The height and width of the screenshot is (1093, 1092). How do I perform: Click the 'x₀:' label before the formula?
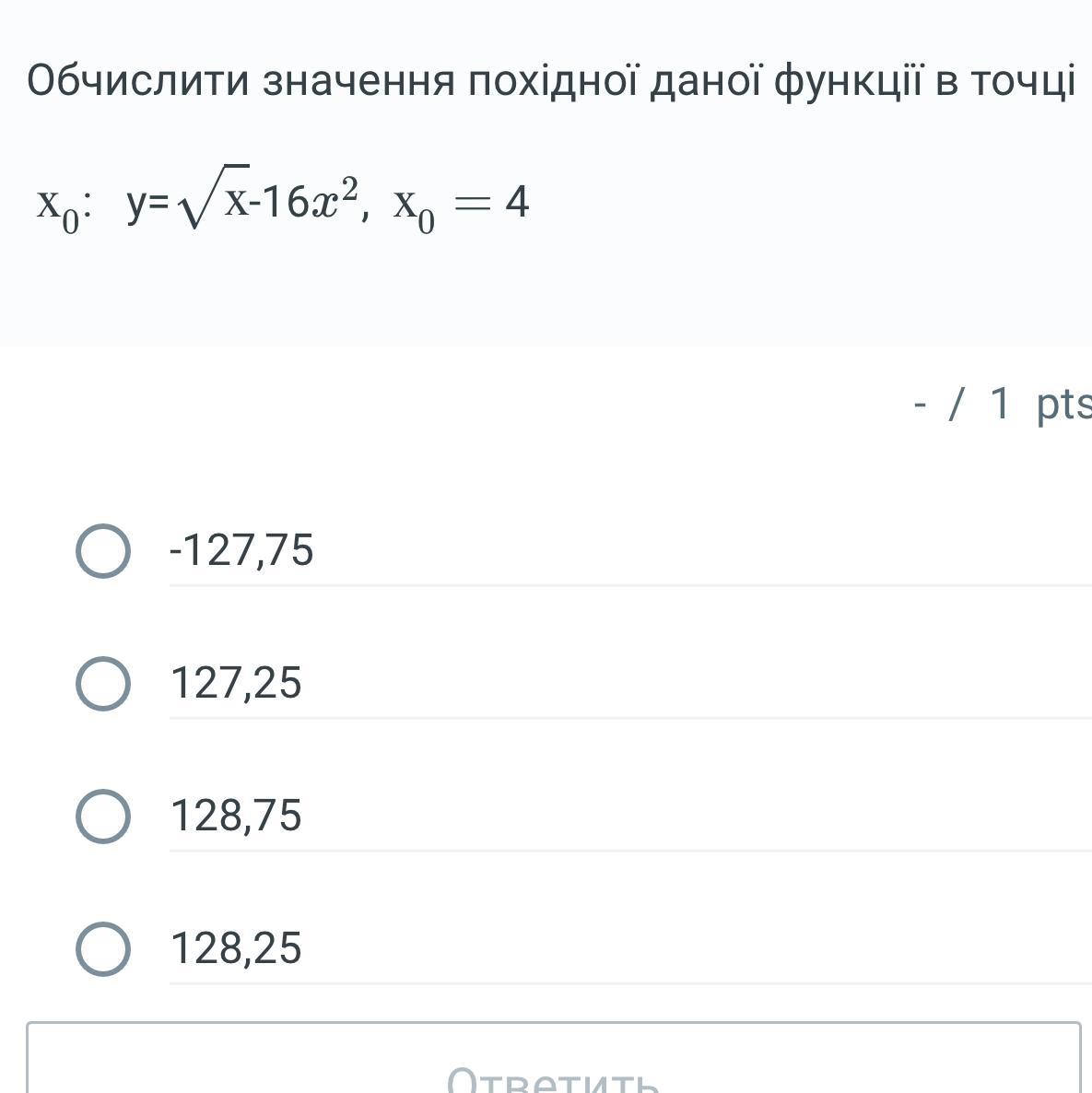62,205
